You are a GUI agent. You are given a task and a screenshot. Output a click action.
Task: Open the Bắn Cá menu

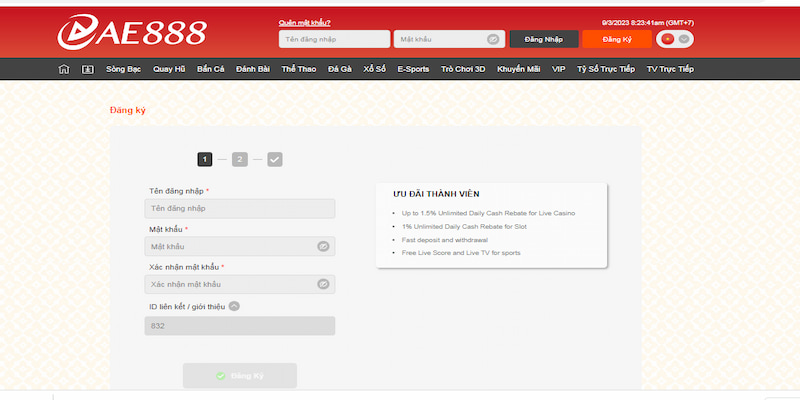pyautogui.click(x=210, y=69)
